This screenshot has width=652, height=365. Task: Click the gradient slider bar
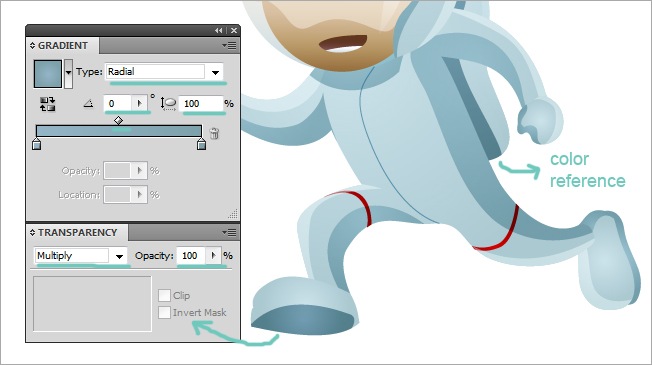coord(119,131)
